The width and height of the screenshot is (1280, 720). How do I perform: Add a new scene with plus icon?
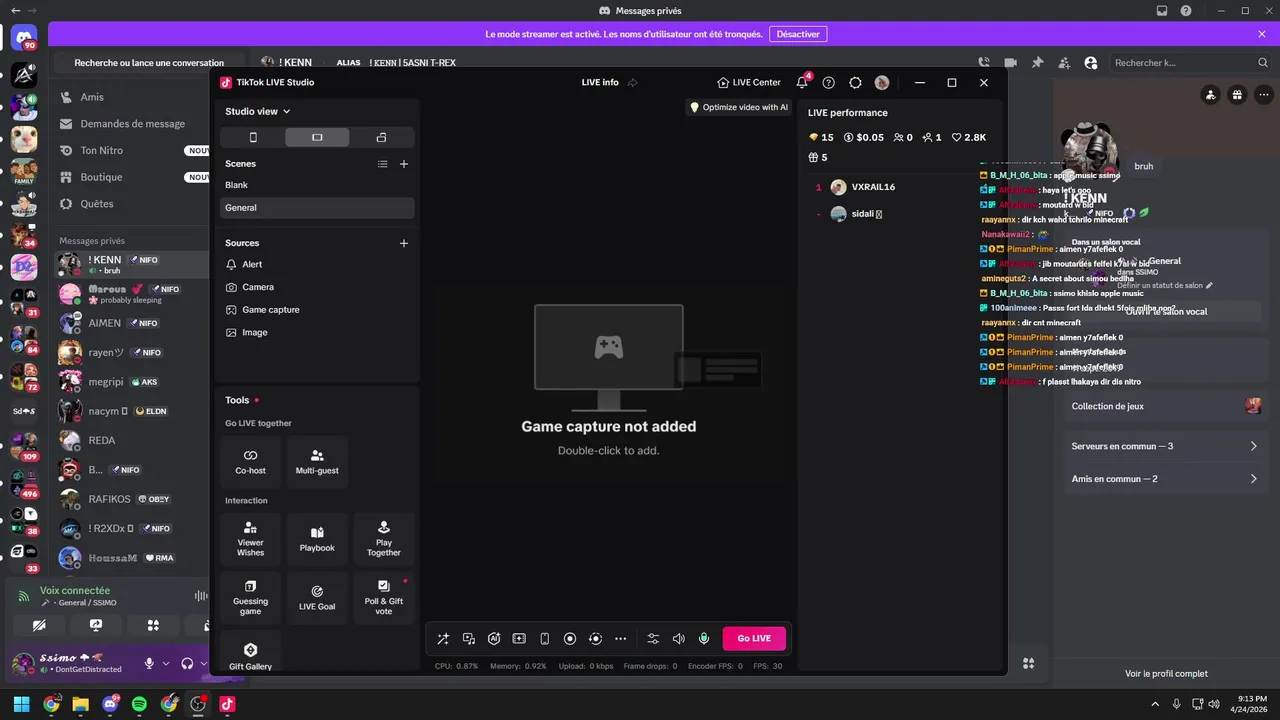click(x=404, y=164)
